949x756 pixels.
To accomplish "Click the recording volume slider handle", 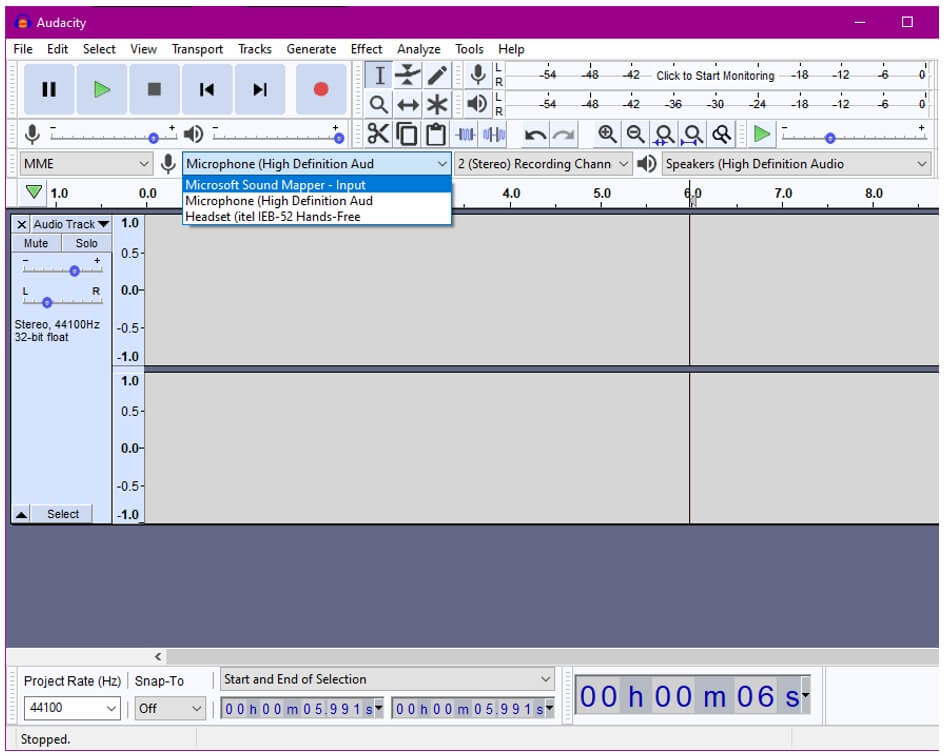I will tap(154, 139).
